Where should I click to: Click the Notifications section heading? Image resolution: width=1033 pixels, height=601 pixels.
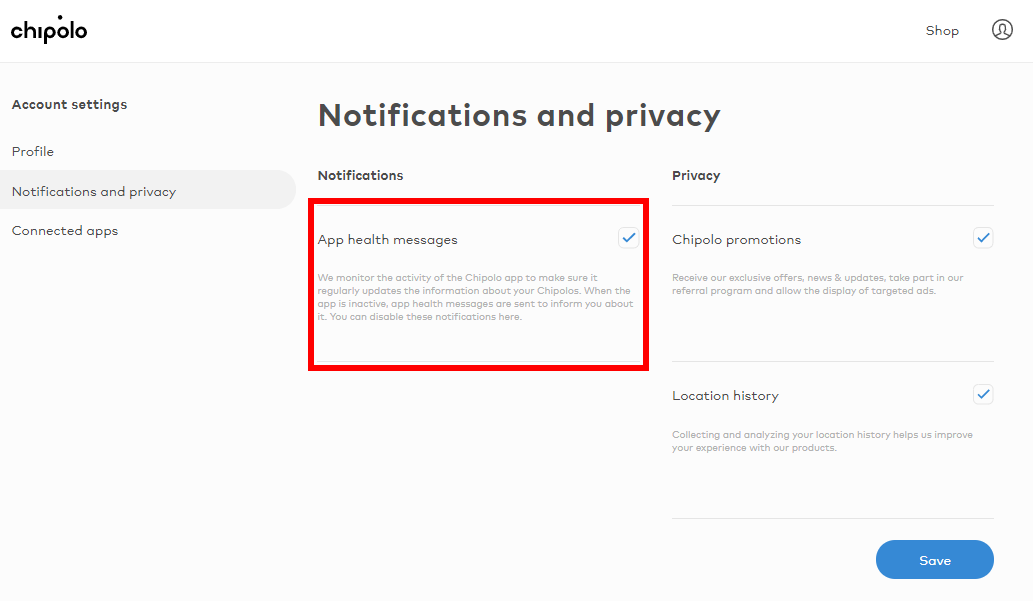[x=360, y=175]
